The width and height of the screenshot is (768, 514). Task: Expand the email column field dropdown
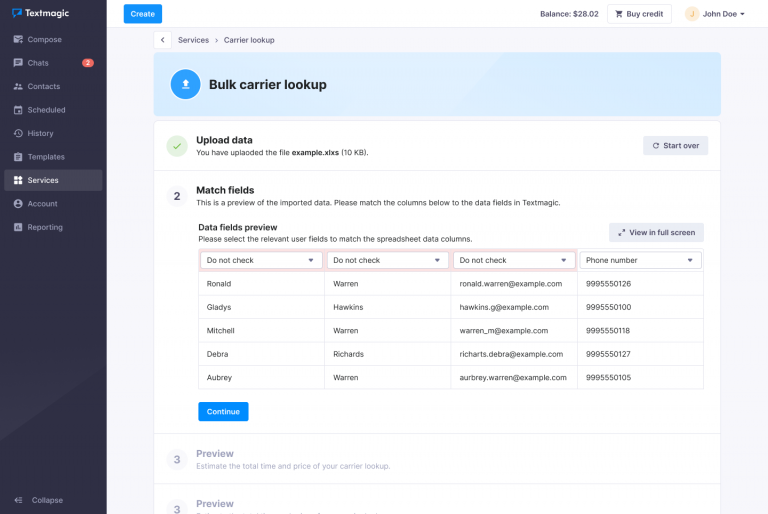(514, 260)
